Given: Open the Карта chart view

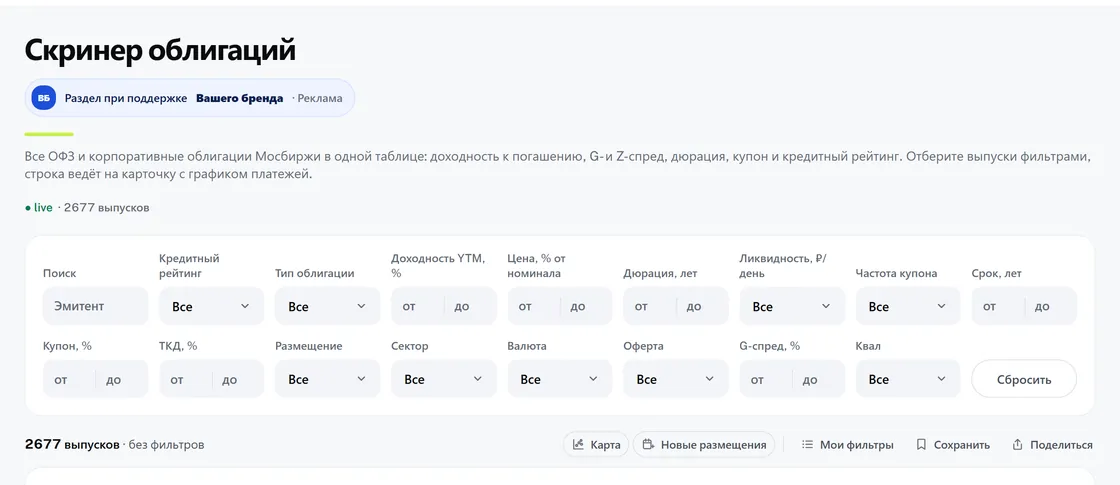Looking at the screenshot, I should coord(596,444).
